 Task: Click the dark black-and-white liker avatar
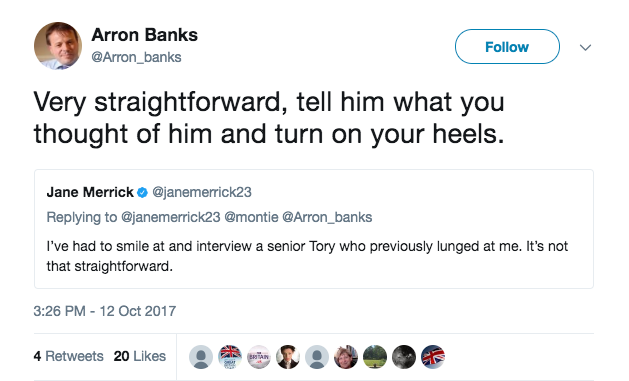(404, 357)
